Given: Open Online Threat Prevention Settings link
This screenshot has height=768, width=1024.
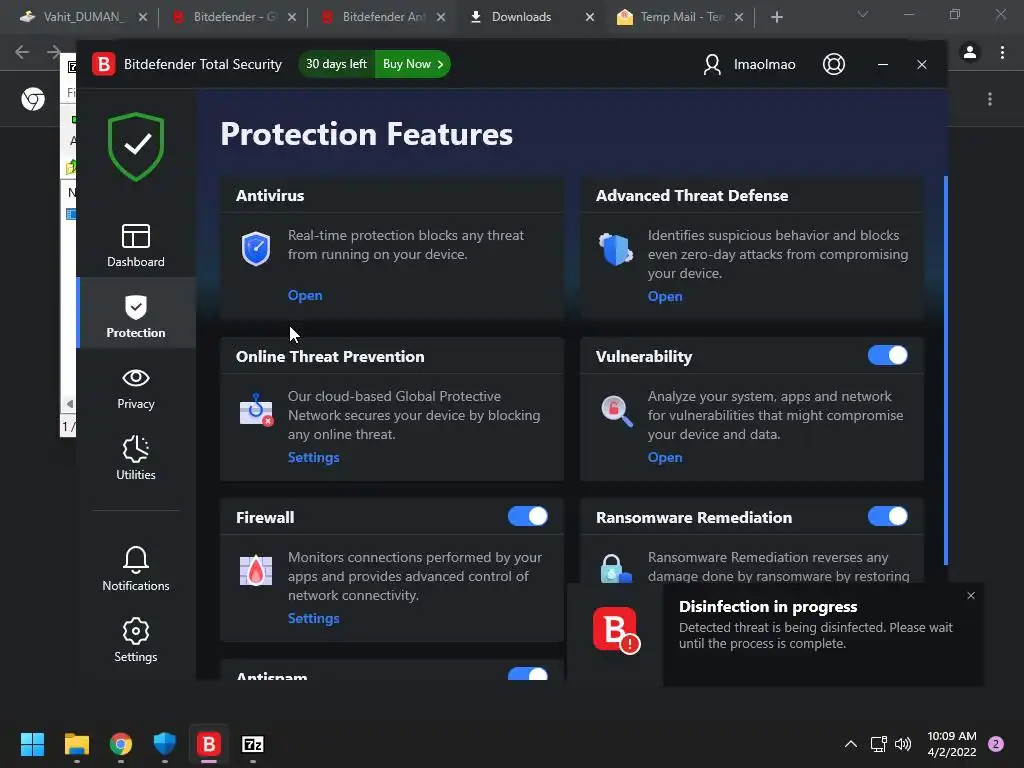Looking at the screenshot, I should 313,457.
